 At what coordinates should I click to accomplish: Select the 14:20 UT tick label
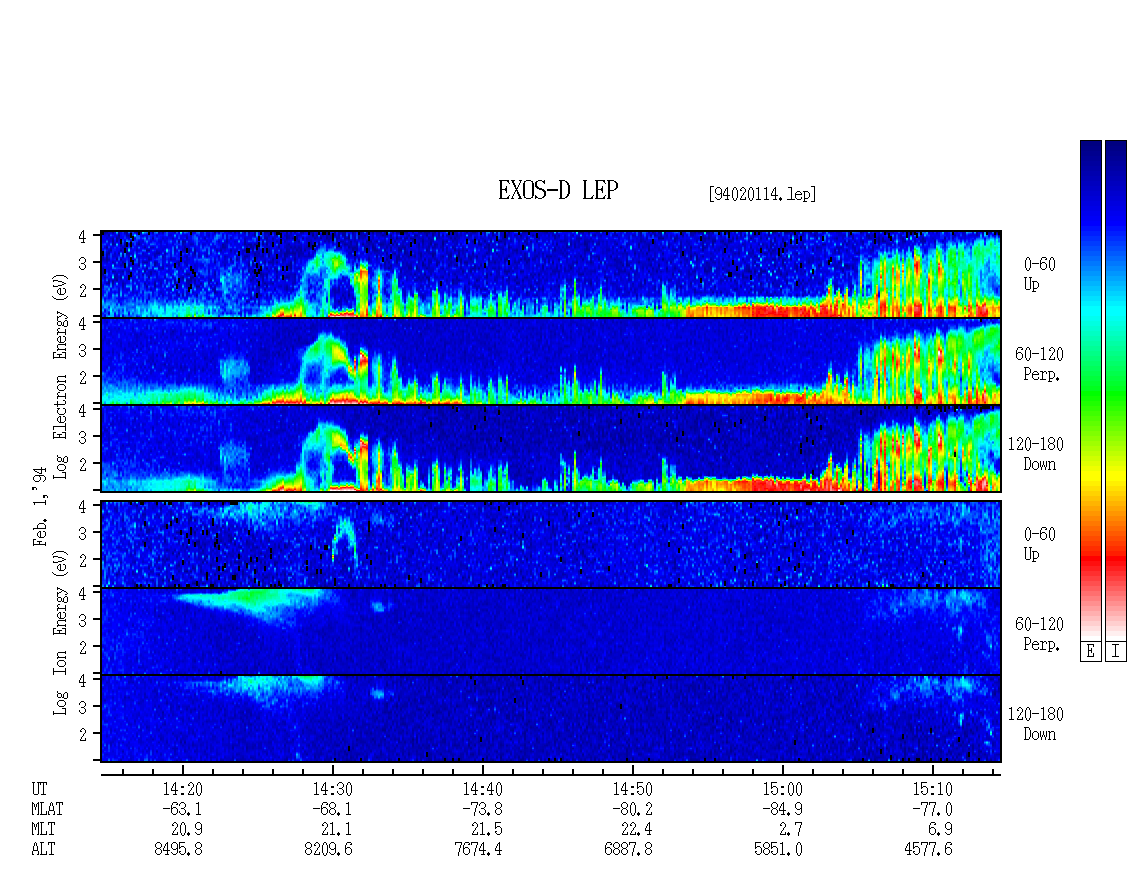(x=182, y=789)
